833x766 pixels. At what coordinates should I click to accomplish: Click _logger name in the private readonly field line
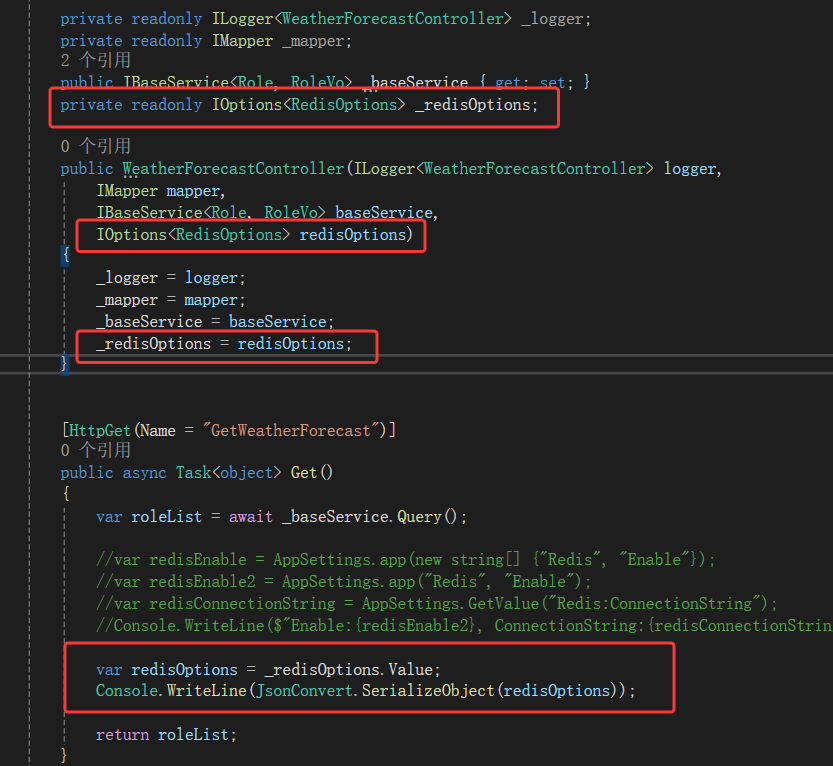click(552, 19)
